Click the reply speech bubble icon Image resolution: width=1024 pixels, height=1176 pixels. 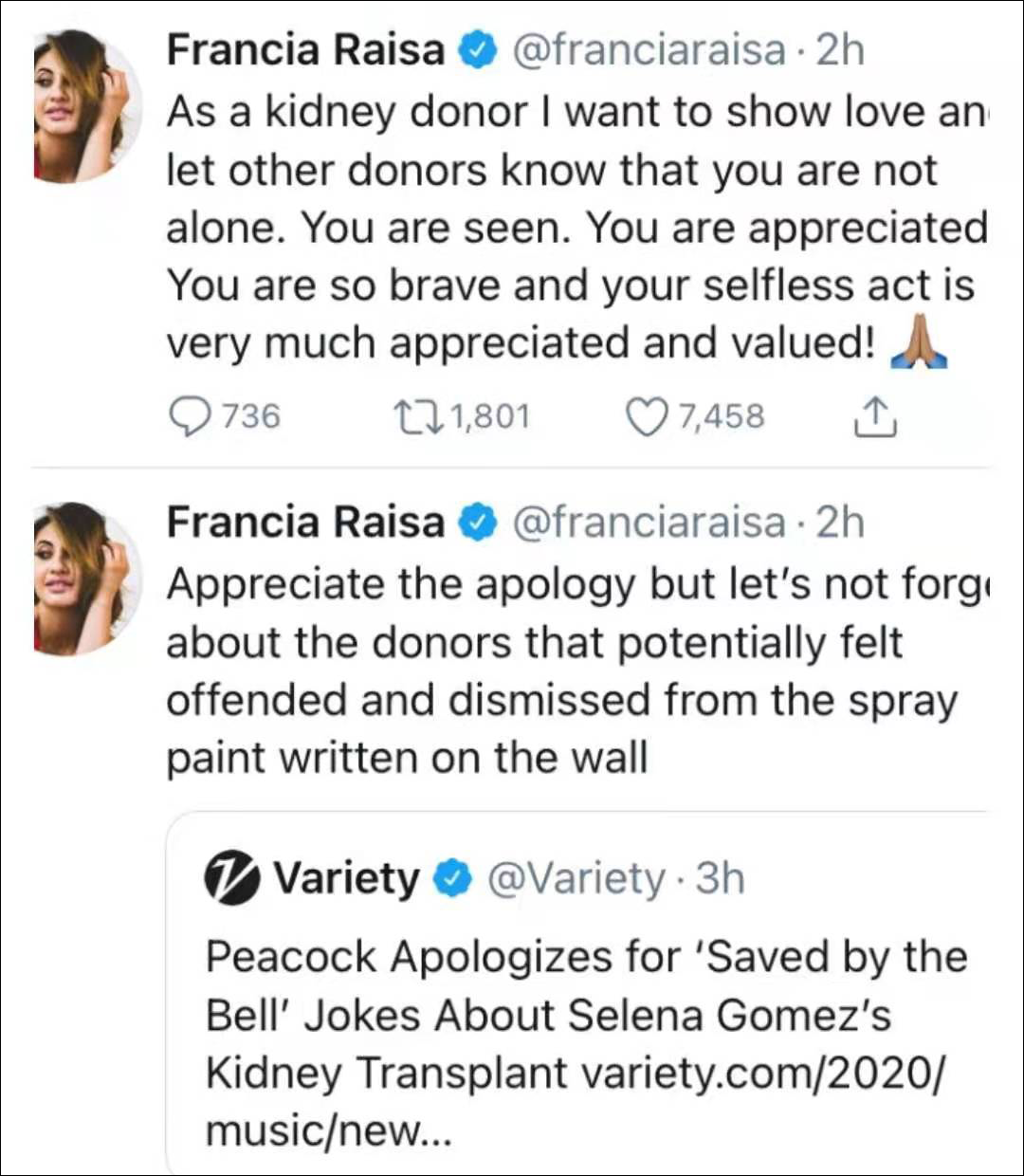pos(189,416)
